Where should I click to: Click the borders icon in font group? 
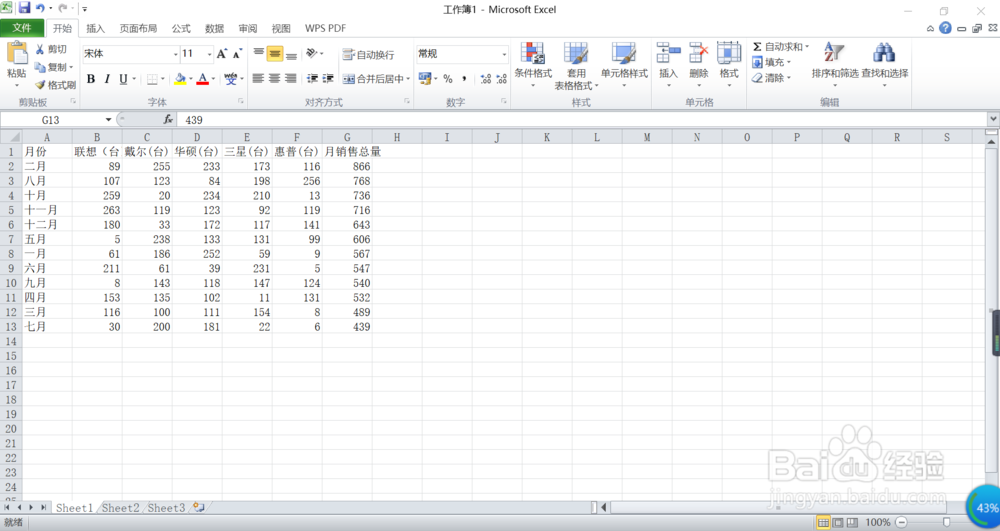[x=152, y=79]
